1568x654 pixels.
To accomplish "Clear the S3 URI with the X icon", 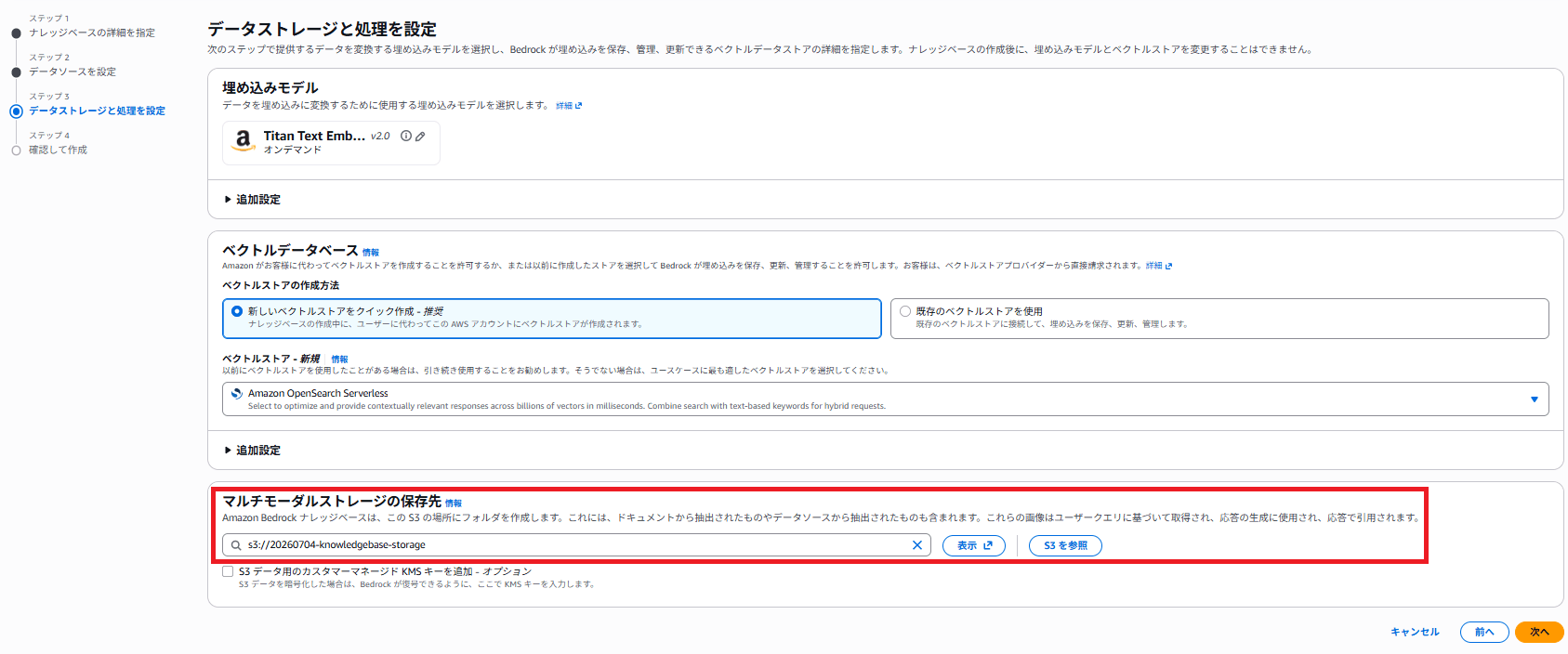I will (917, 545).
